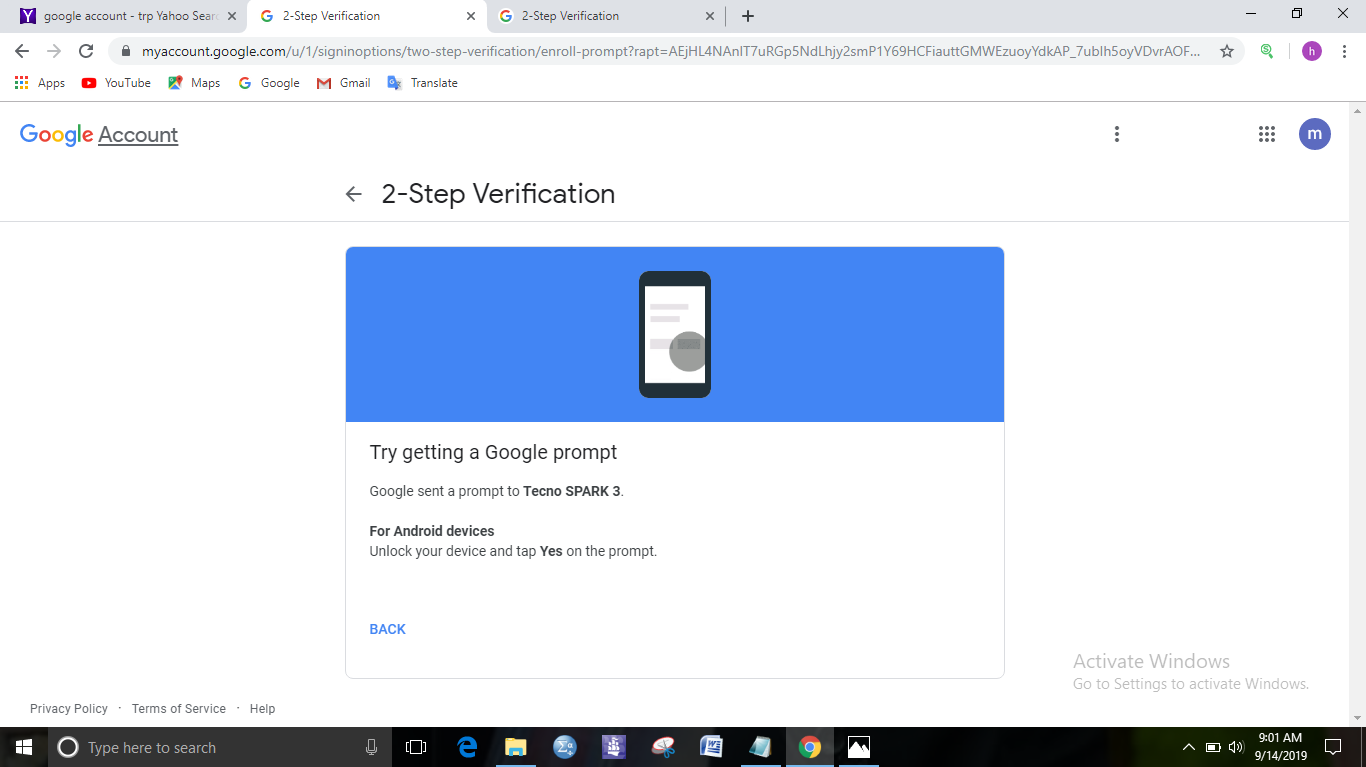Show hidden system tray icons

(x=1189, y=747)
